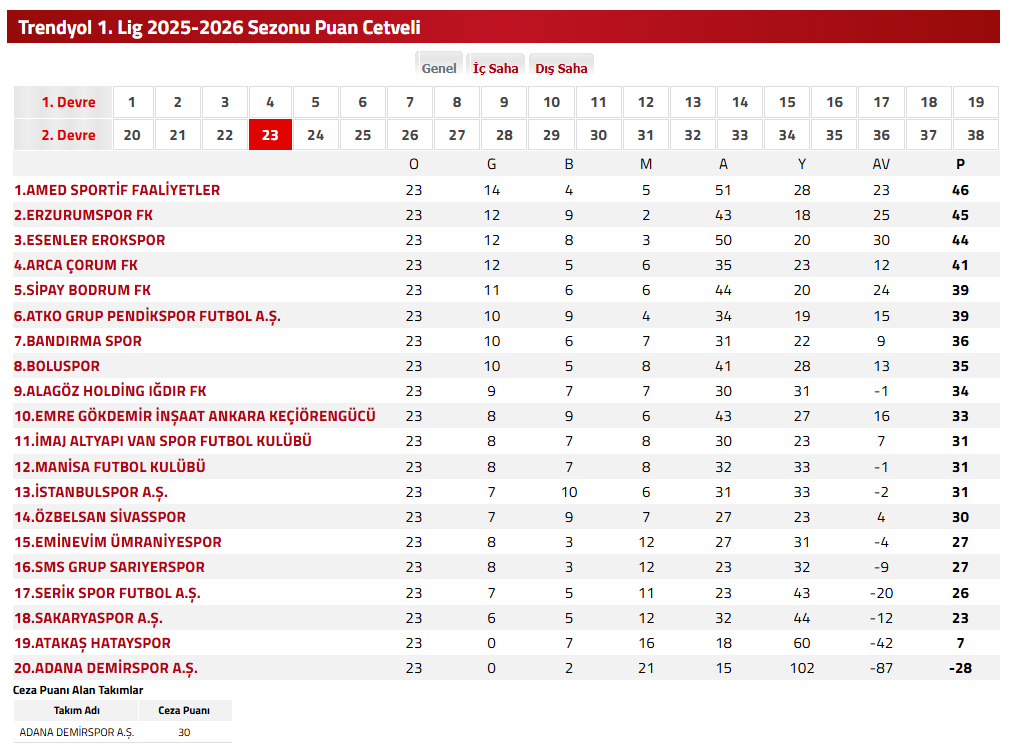This screenshot has height=745, width=1016.
Task: Open match week 23 standings
Action: [270, 135]
